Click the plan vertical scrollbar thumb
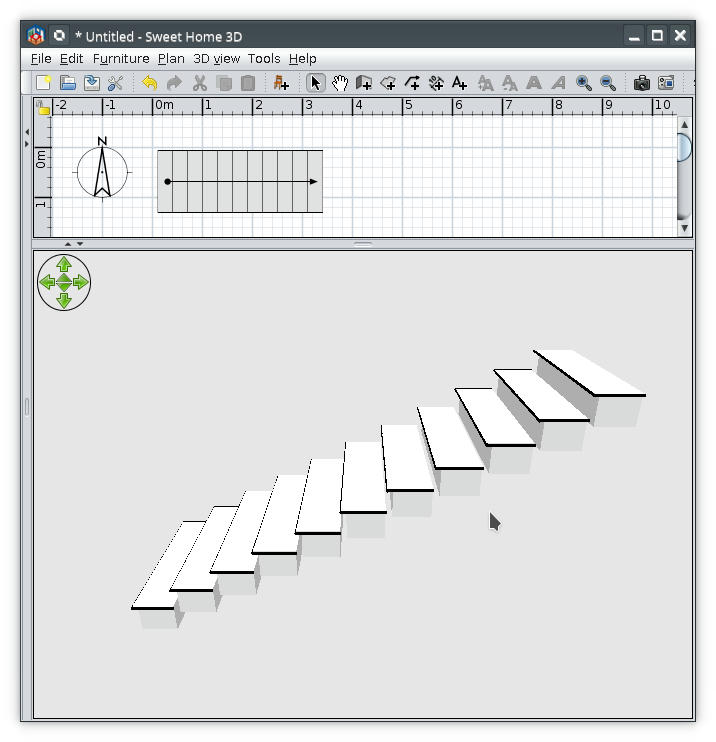Image resolution: width=716 pixels, height=742 pixels. 684,148
